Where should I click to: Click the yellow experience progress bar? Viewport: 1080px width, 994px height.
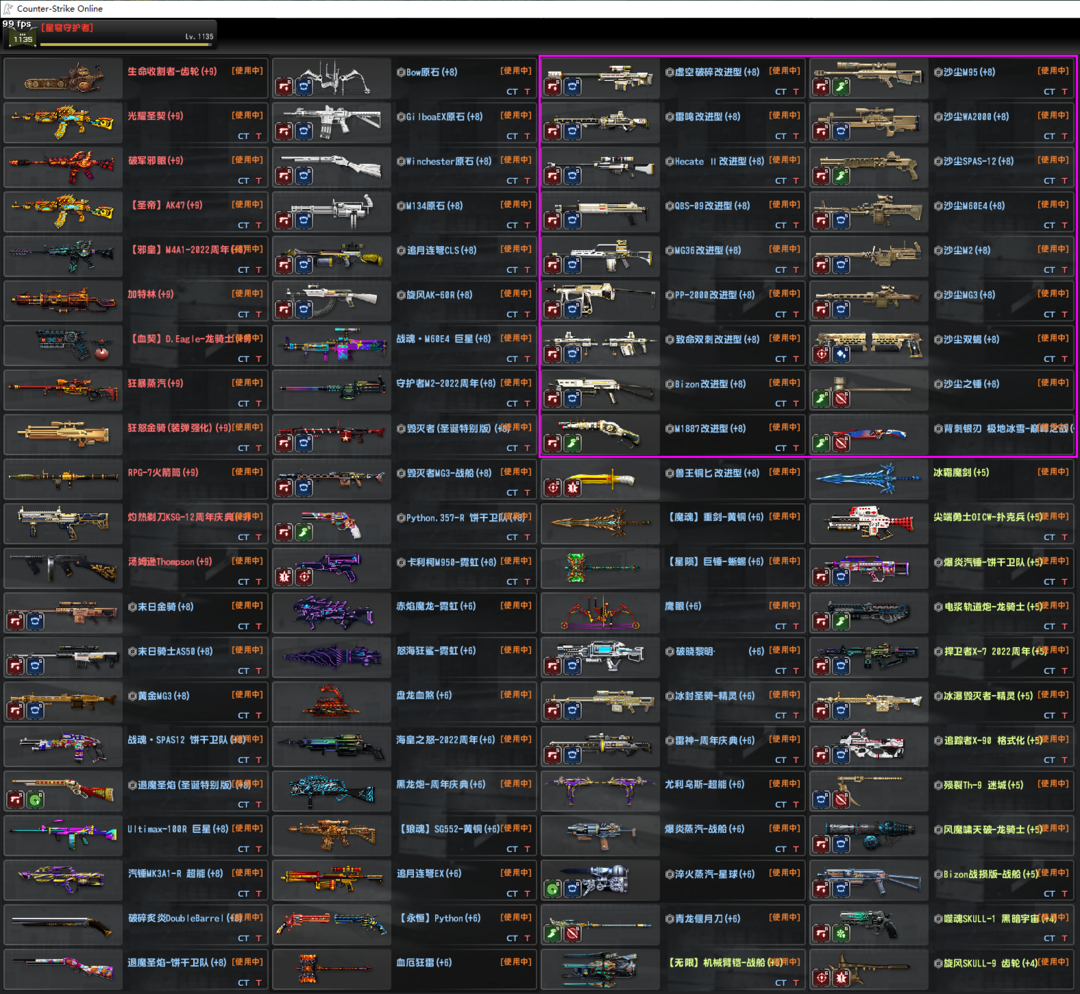(x=125, y=44)
